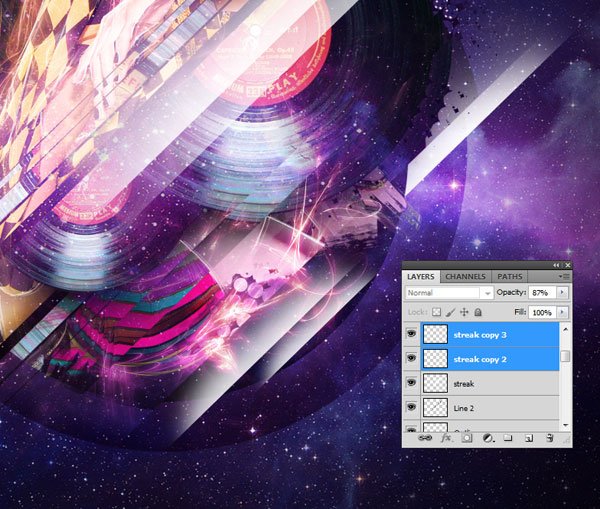
Task: Select the Line 2 layer row
Action: point(490,408)
